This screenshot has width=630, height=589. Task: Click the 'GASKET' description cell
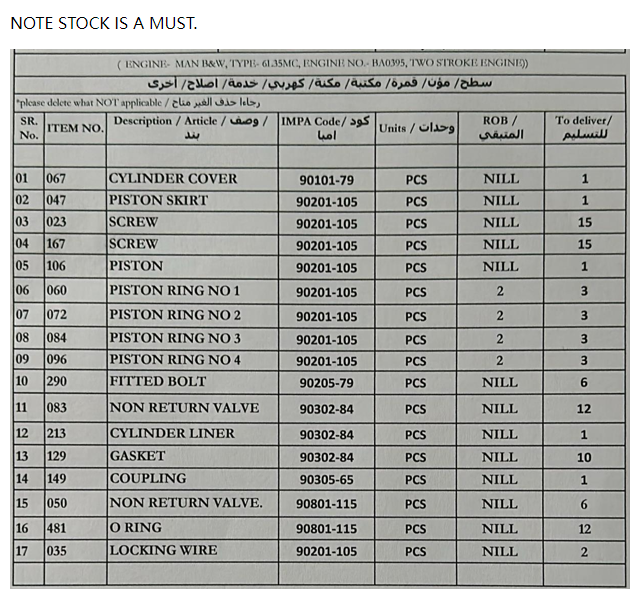click(x=137, y=455)
